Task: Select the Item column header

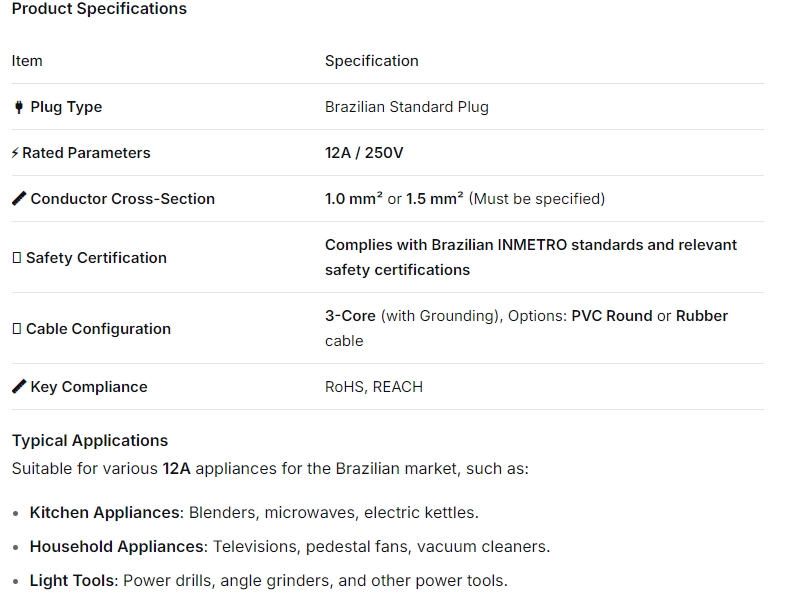Action: click(x=27, y=61)
